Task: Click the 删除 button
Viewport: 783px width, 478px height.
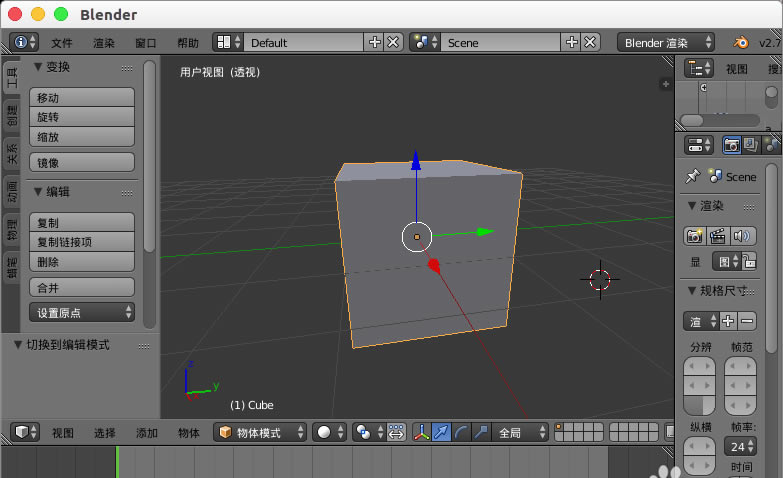Action: [82, 262]
